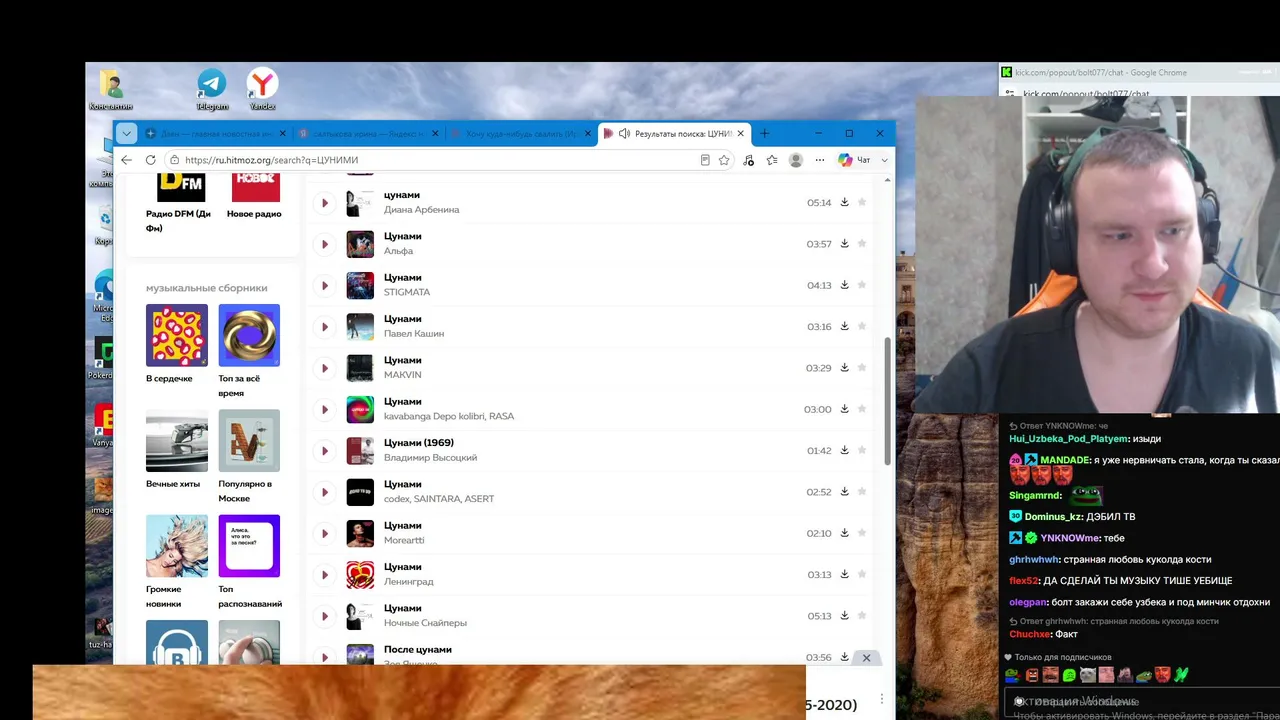Download Цунами by Ночные Снайперы
The height and width of the screenshot is (720, 1280).
click(x=844, y=615)
